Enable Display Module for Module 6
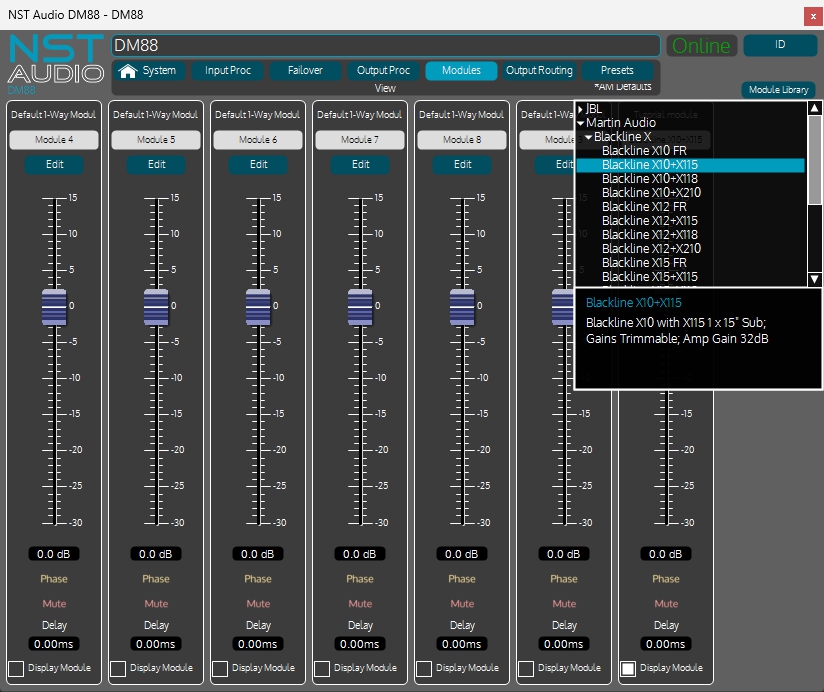The width and height of the screenshot is (824, 692). coord(220,669)
